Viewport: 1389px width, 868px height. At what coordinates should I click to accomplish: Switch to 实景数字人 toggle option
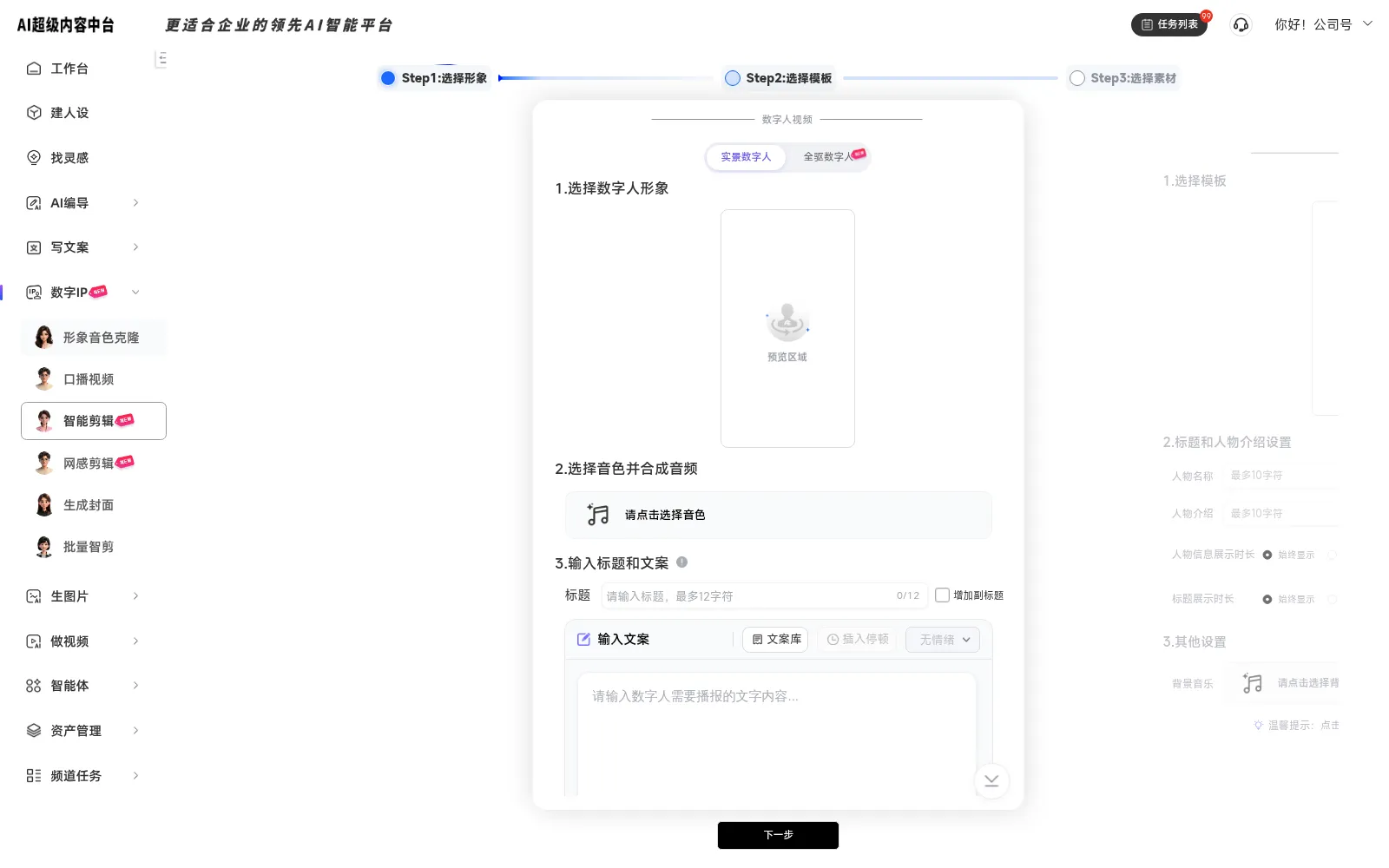click(x=746, y=157)
